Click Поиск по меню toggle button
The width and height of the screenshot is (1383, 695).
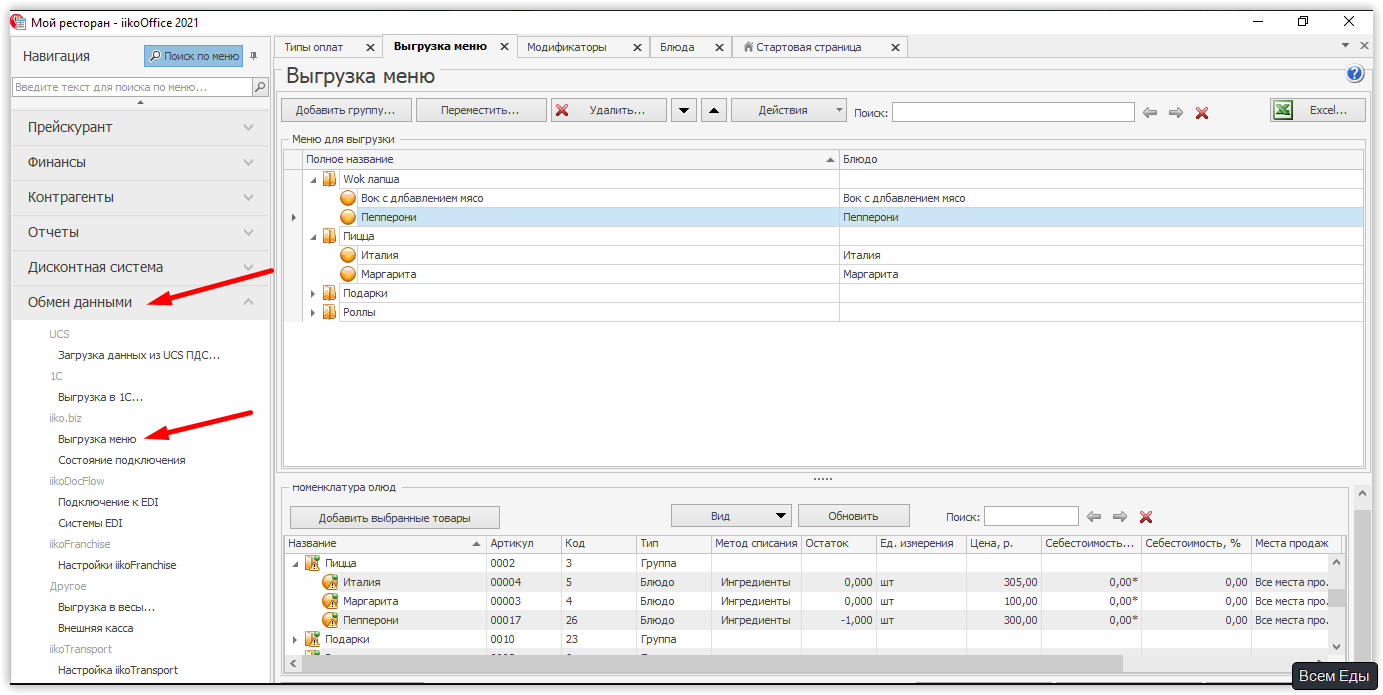point(193,56)
